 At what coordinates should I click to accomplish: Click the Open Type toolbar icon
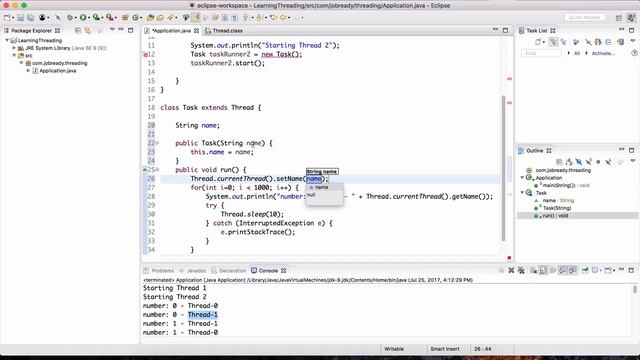coord(150,18)
